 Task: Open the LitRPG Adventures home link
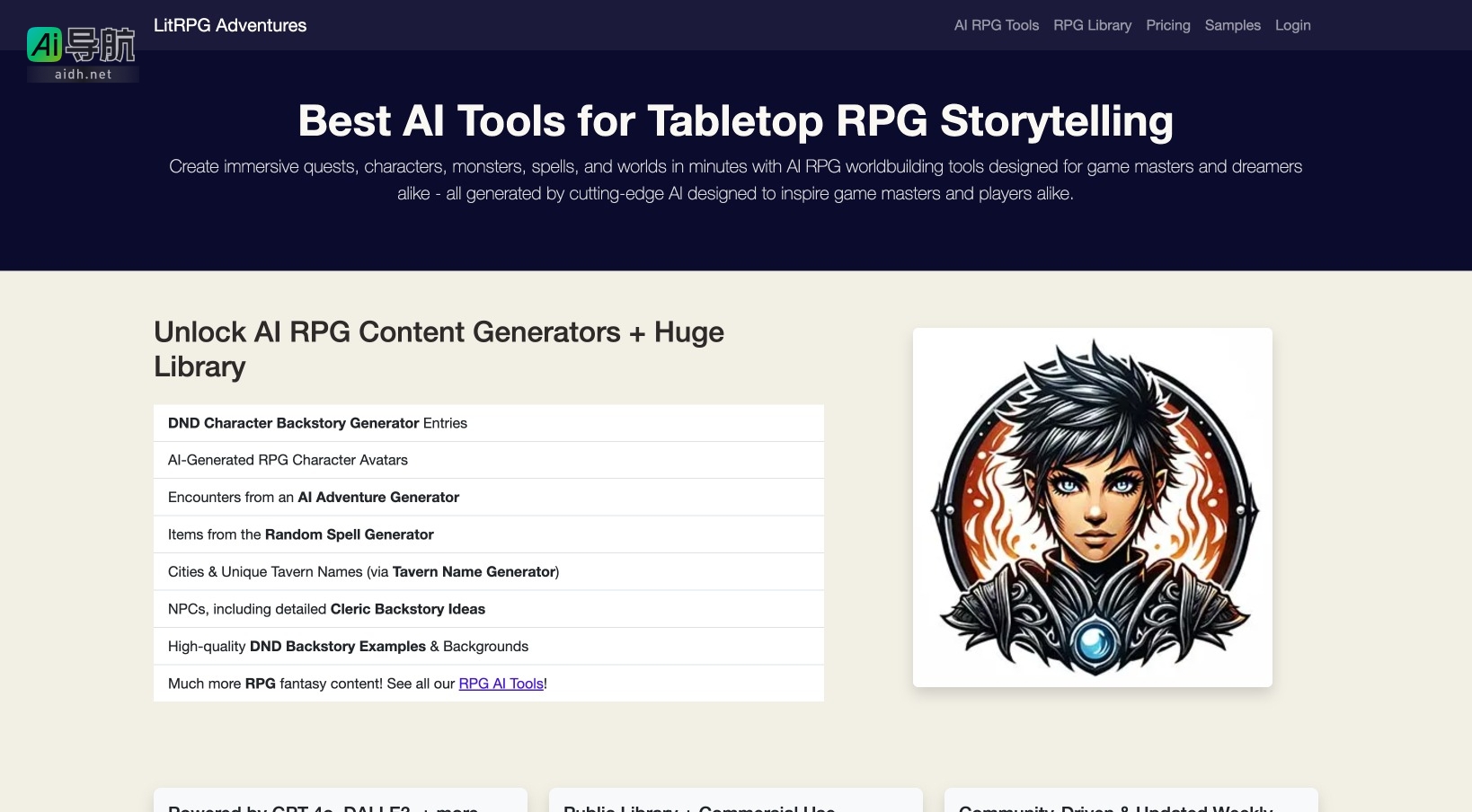click(x=230, y=25)
